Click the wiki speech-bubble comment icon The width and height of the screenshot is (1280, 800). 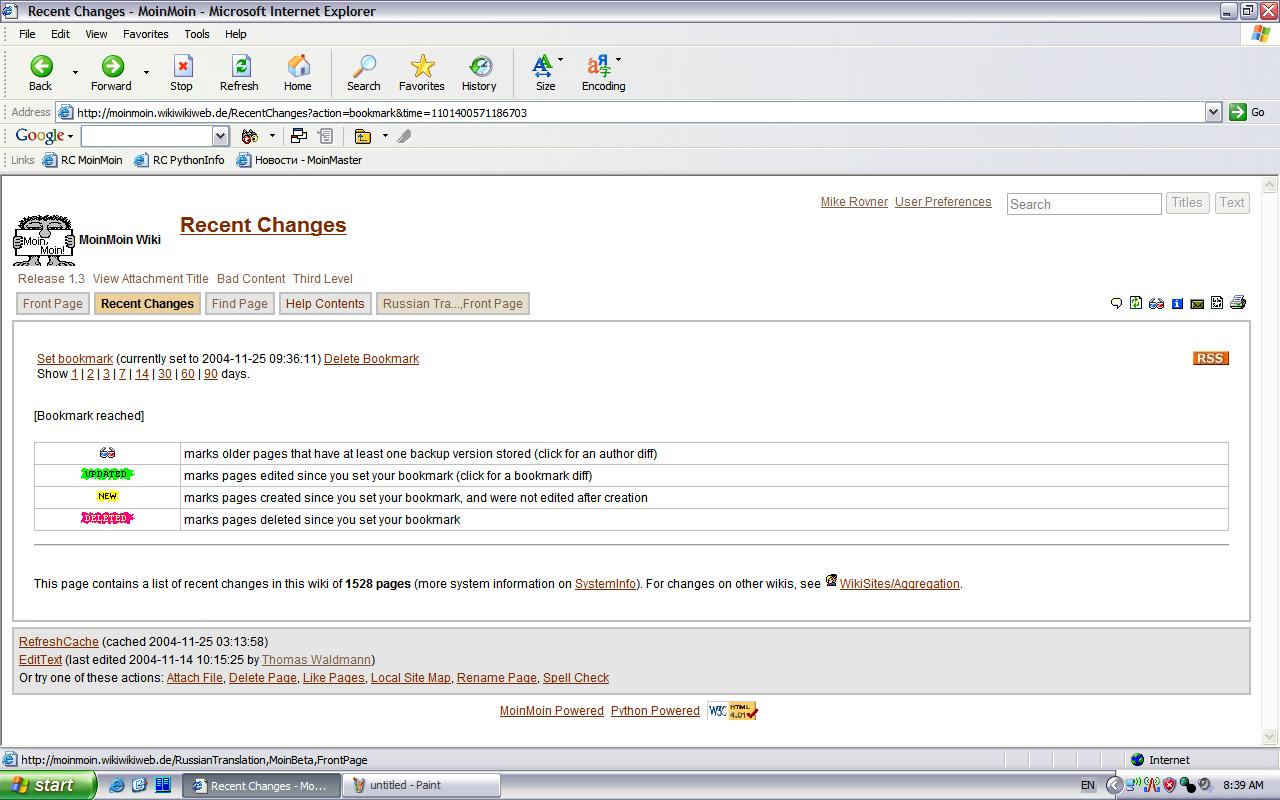click(1117, 303)
